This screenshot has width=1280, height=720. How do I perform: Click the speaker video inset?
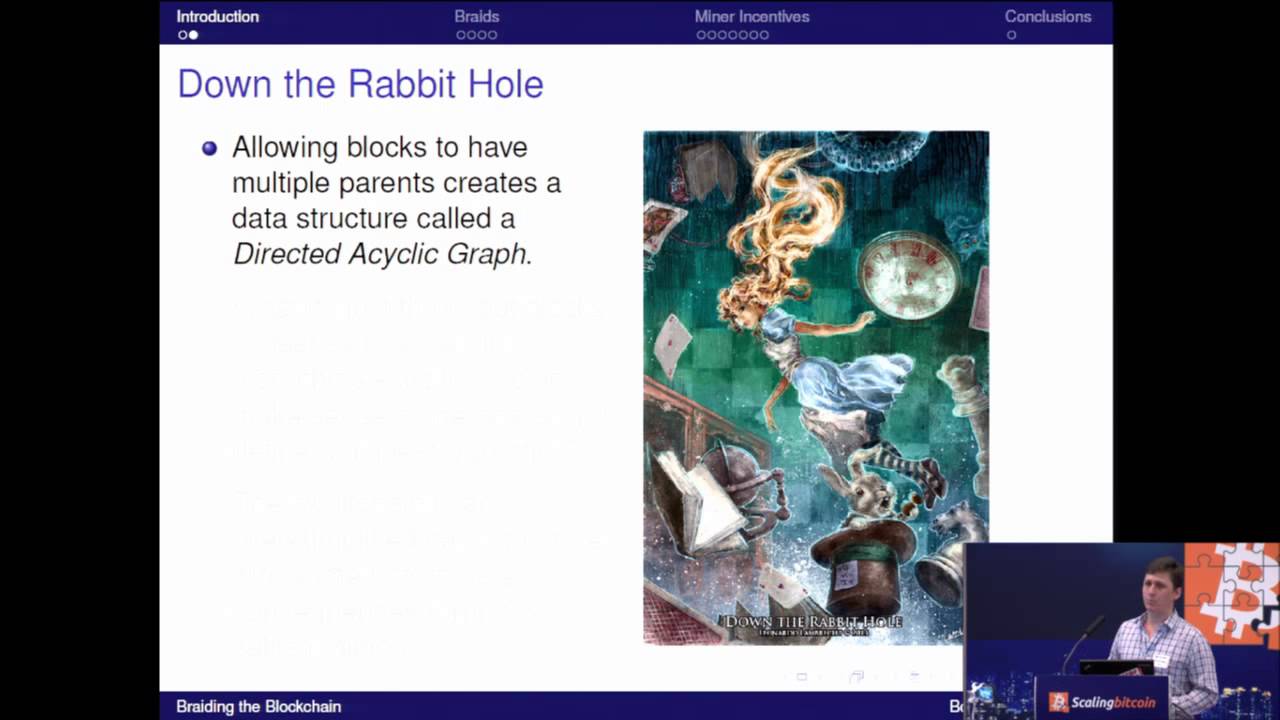(1122, 631)
